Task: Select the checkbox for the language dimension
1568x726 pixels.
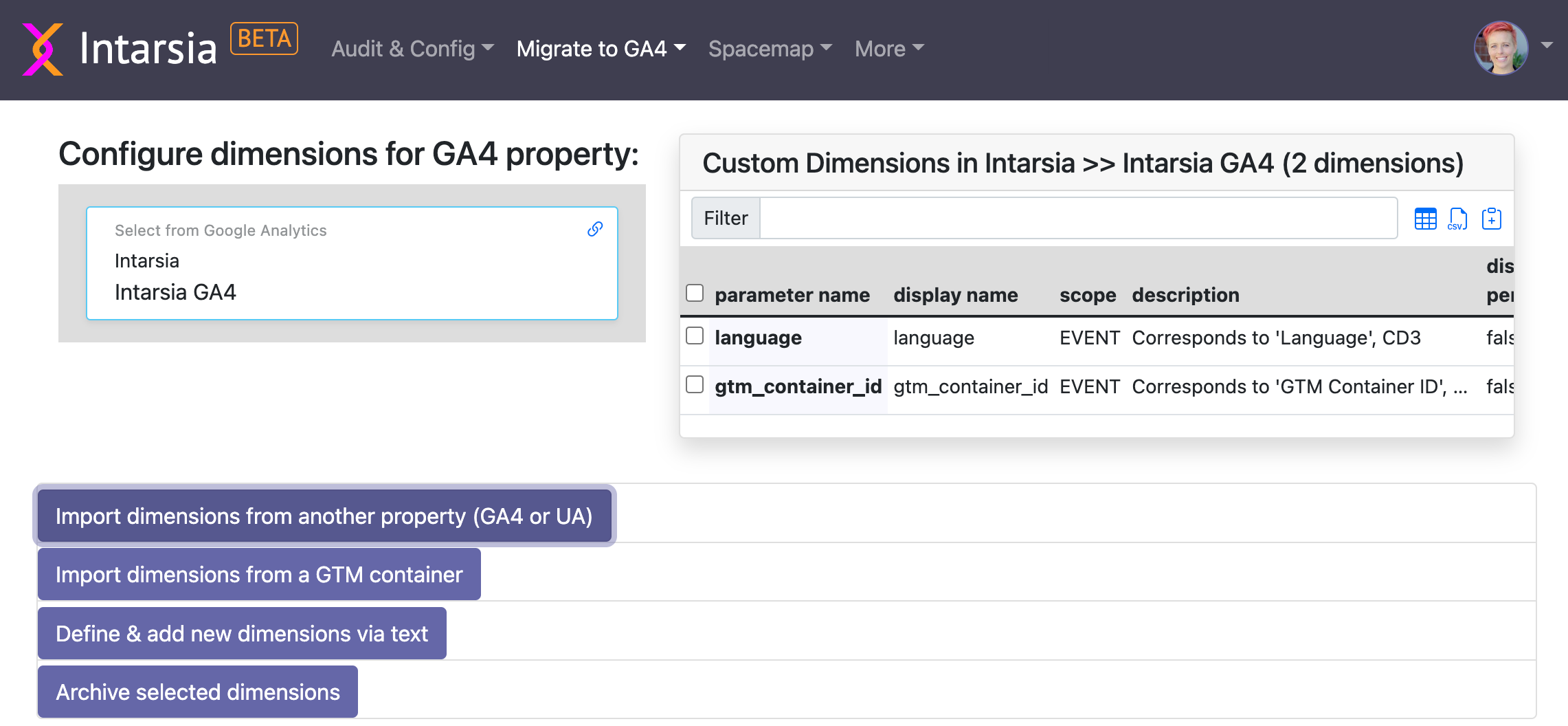Action: 694,337
